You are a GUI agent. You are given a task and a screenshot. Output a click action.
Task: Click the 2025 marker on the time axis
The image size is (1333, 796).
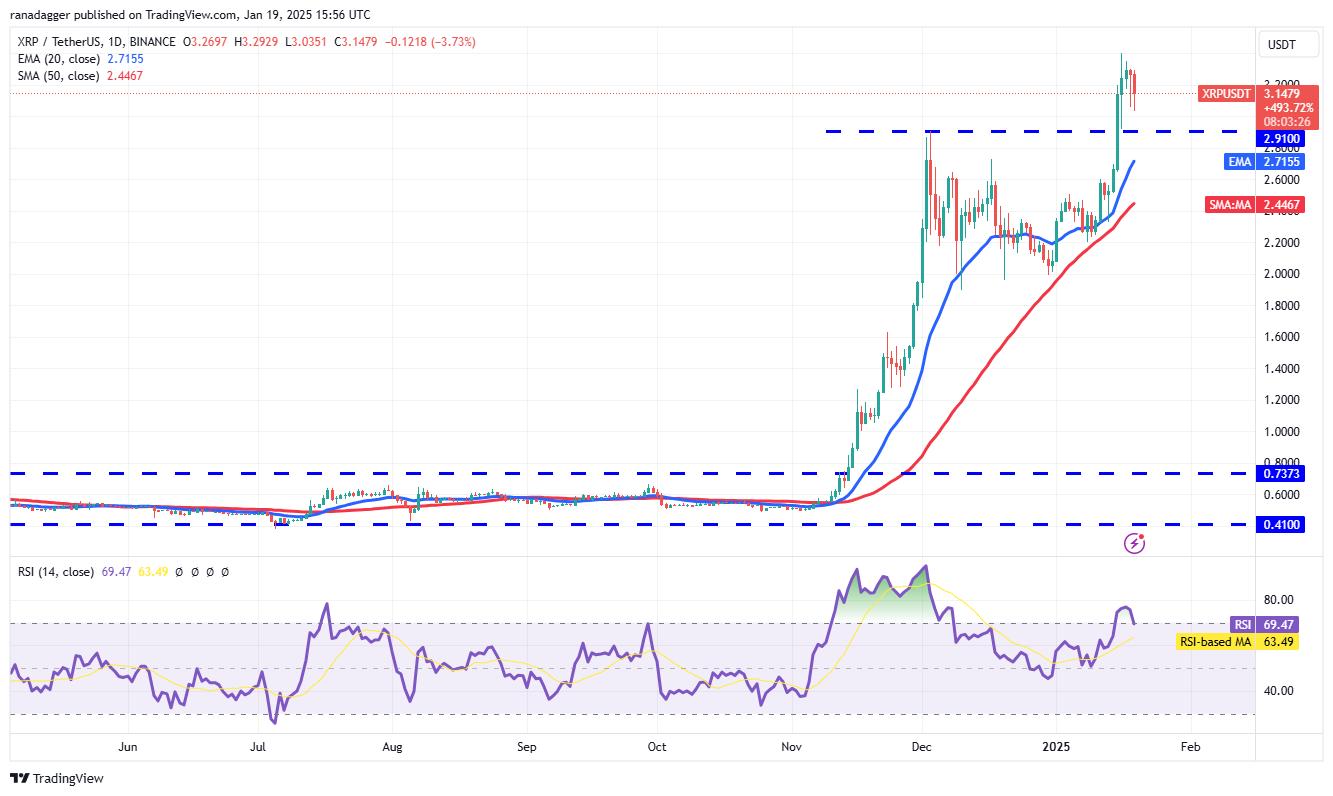coord(1054,746)
